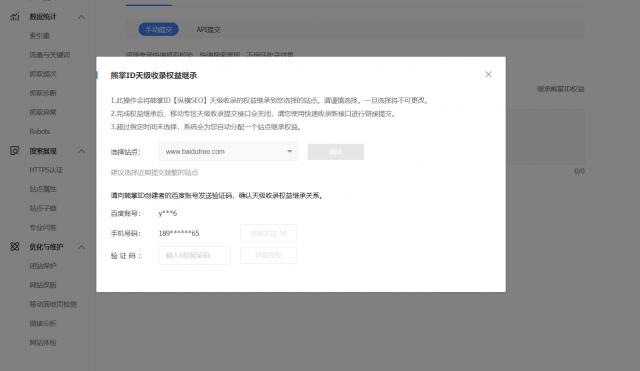Click the 数据统计 section header text
The height and width of the screenshot is (371, 640).
[43, 17]
